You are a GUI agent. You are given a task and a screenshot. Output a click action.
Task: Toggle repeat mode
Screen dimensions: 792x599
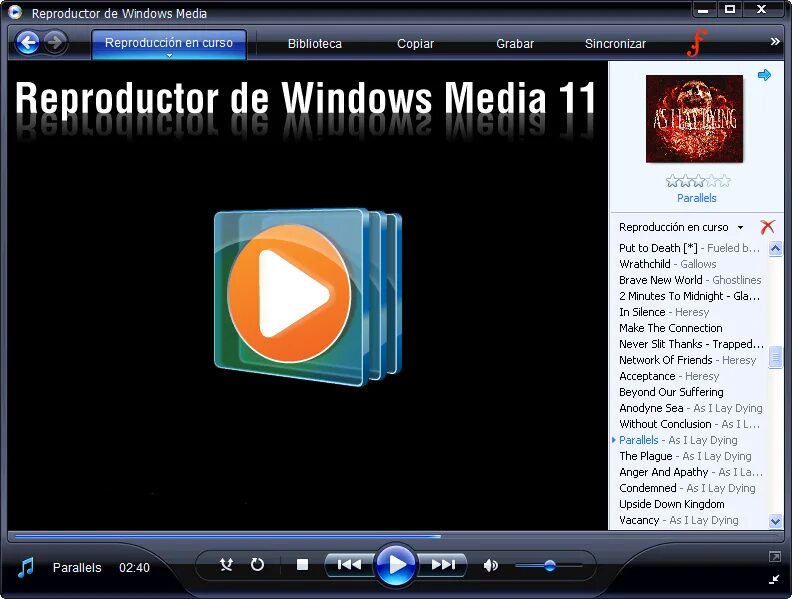coord(258,564)
